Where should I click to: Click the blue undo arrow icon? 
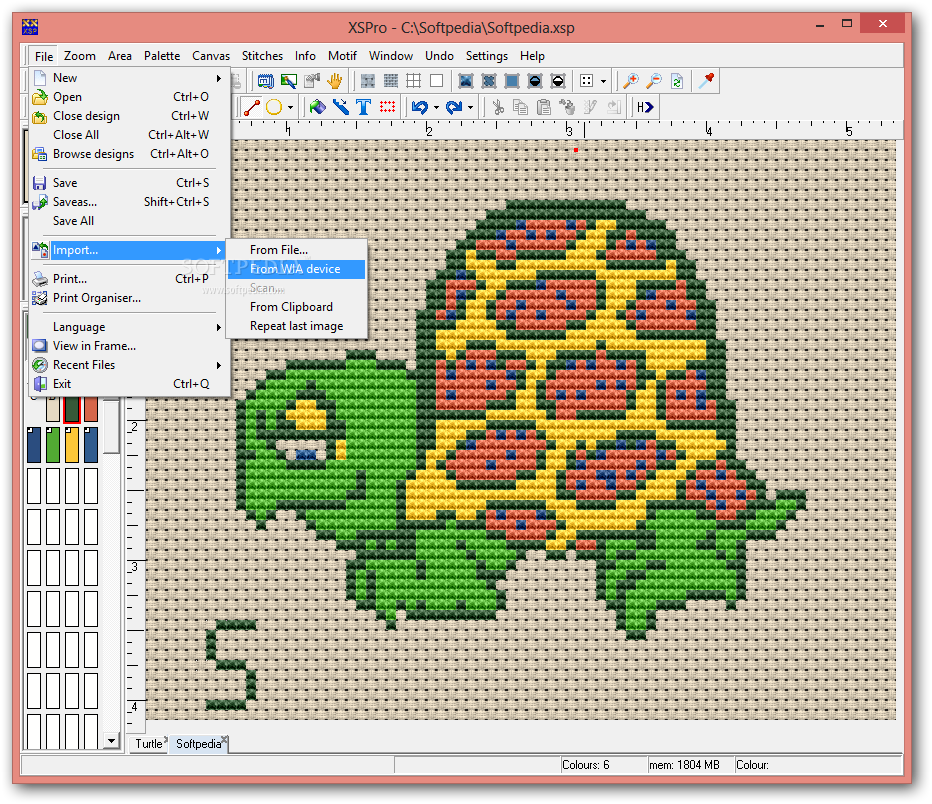(420, 108)
